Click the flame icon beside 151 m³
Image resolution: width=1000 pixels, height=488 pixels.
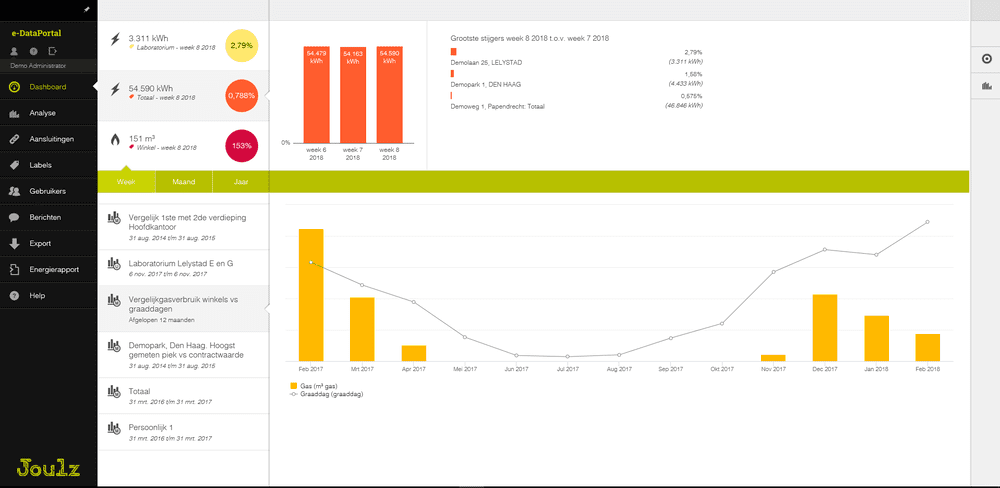[x=115, y=141]
